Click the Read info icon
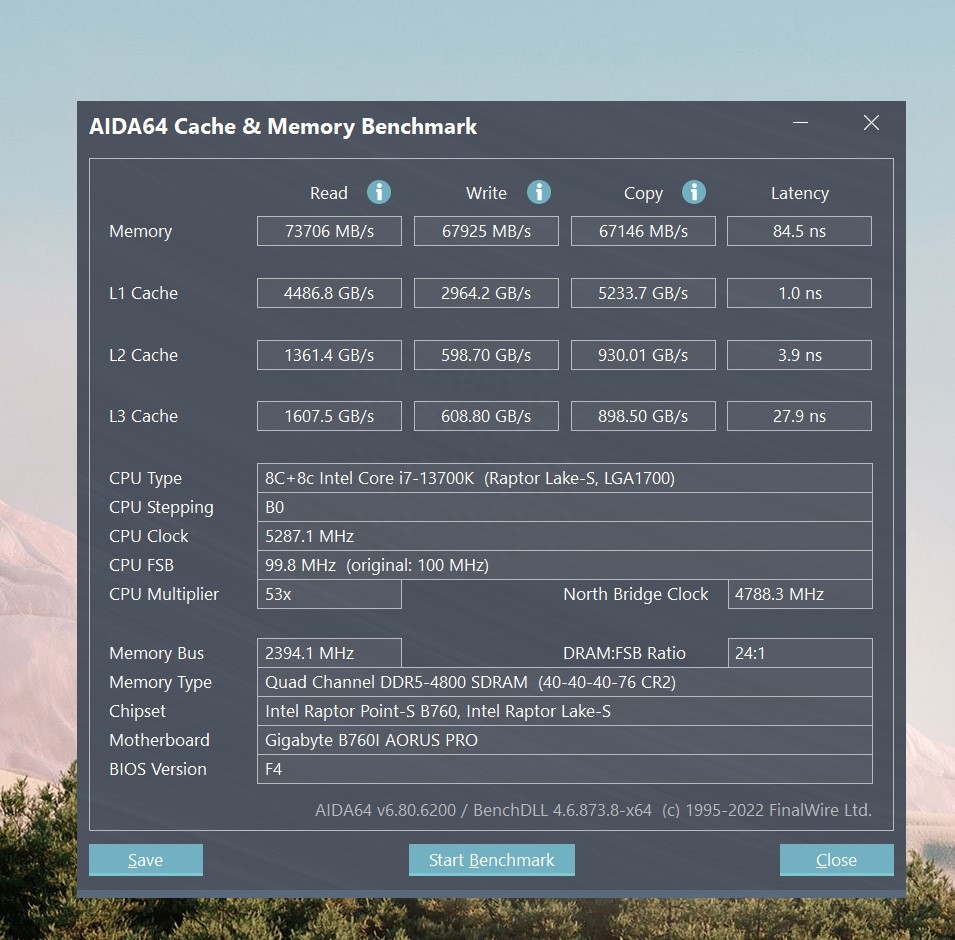 pyautogui.click(x=379, y=193)
